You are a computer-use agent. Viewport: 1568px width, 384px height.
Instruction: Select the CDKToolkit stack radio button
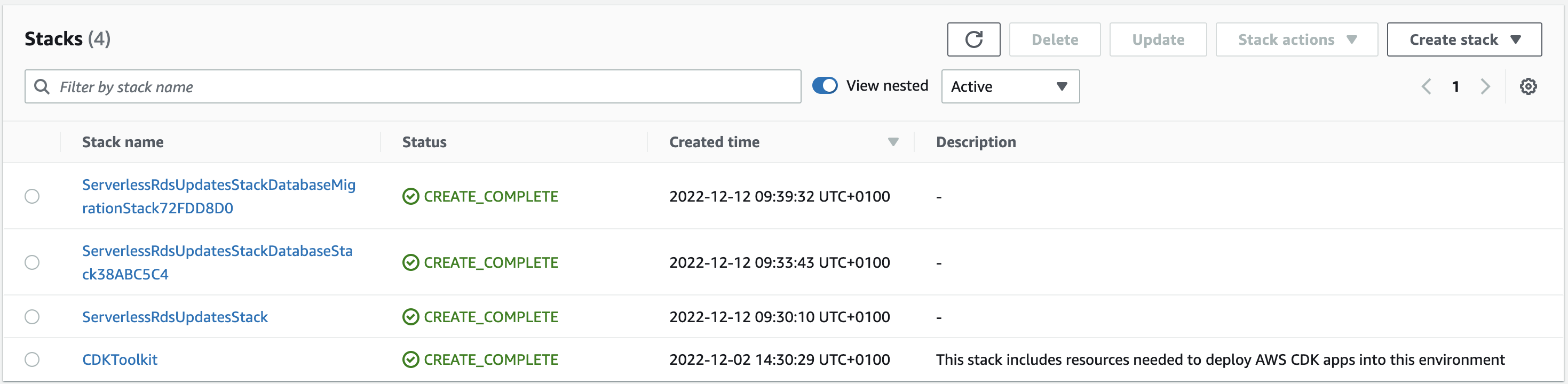point(32,359)
